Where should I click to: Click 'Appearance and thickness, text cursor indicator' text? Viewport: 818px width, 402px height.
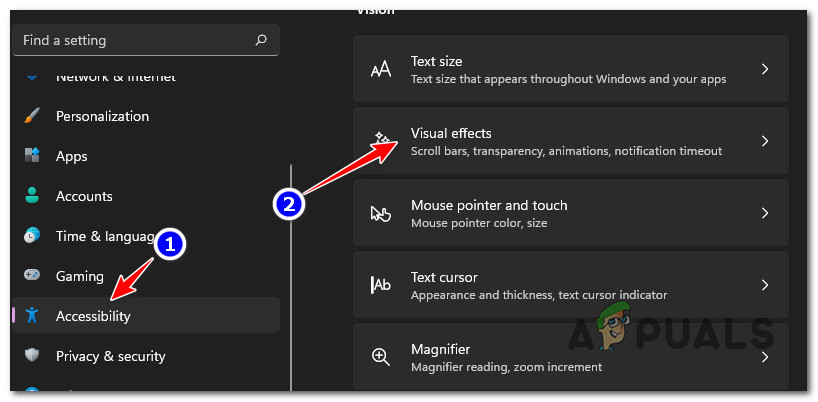(539, 295)
